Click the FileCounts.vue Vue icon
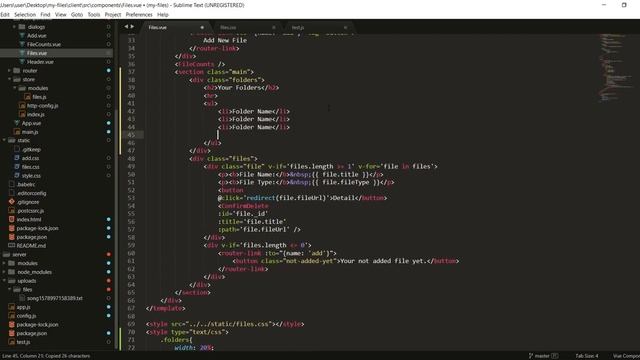Image resolution: width=640 pixels, height=360 pixels. click(22, 44)
